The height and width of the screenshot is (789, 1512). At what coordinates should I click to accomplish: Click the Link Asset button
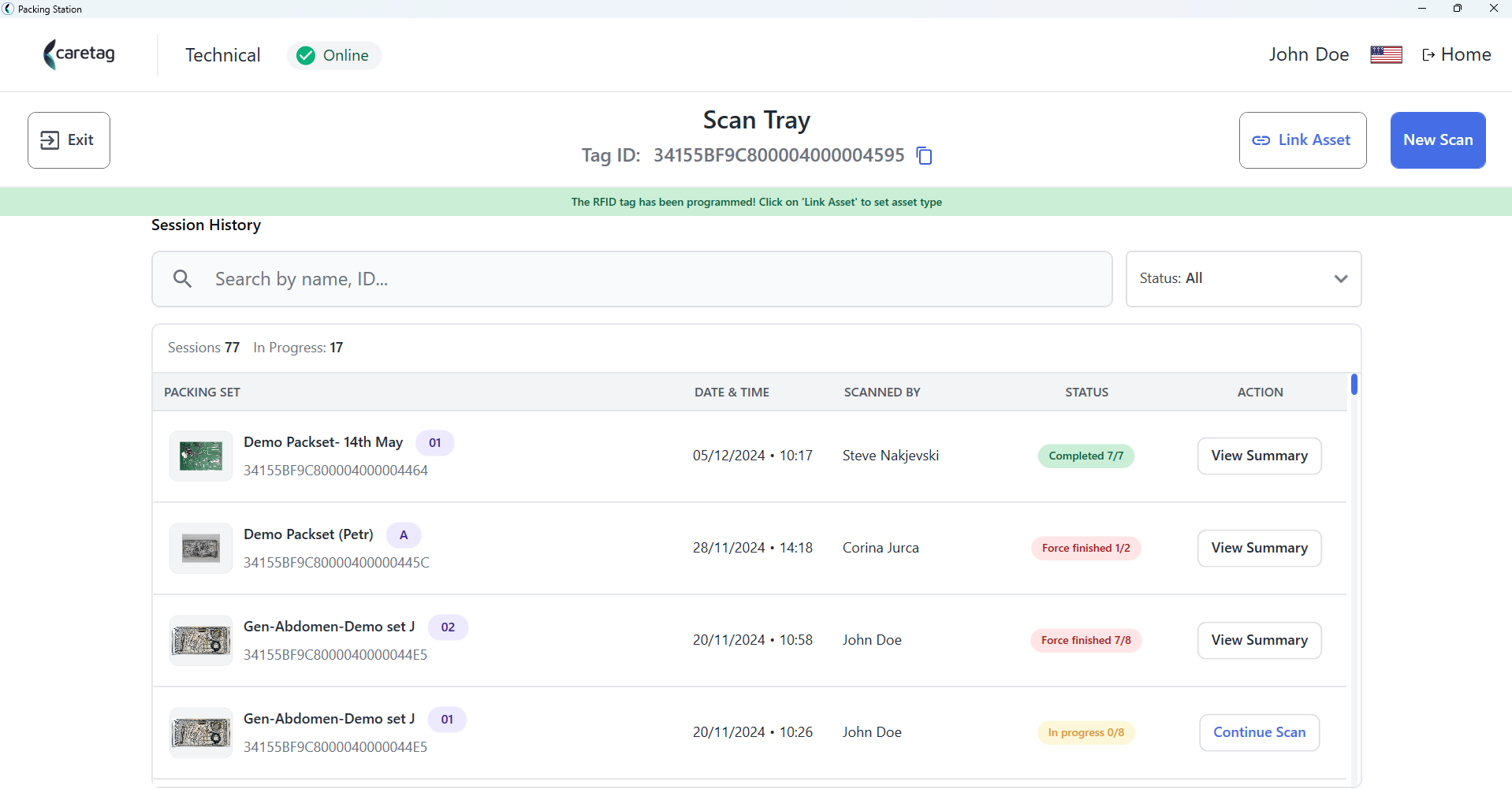coord(1302,140)
